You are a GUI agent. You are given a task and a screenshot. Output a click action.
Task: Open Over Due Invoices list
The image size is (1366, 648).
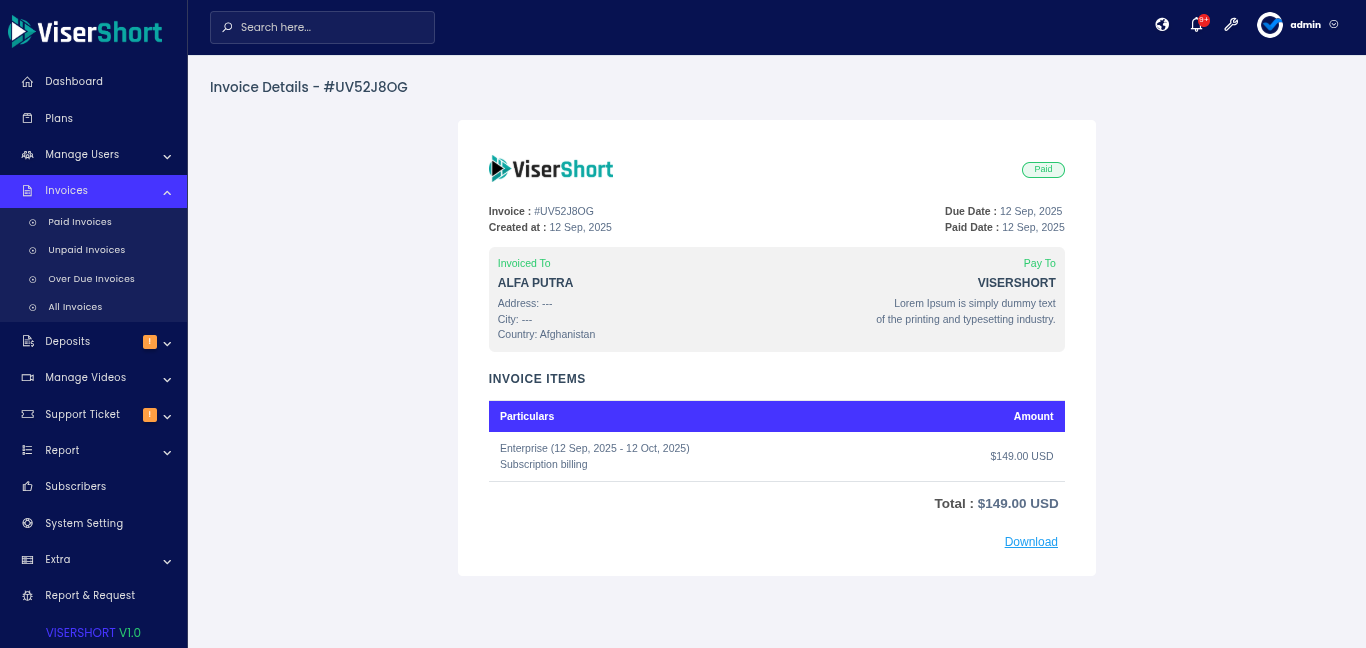click(x=91, y=279)
